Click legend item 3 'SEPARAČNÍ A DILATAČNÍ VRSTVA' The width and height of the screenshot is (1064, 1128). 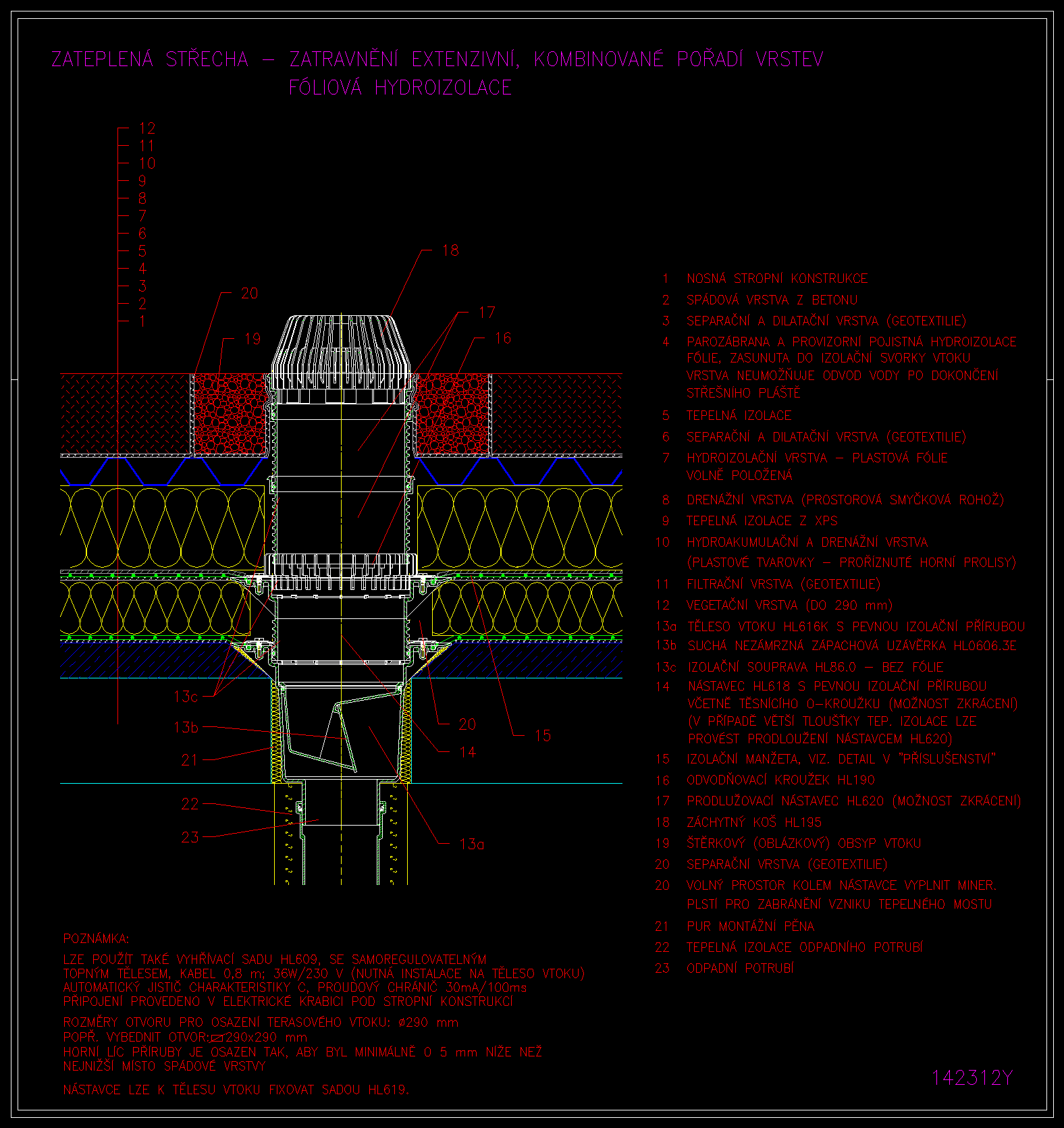826,321
